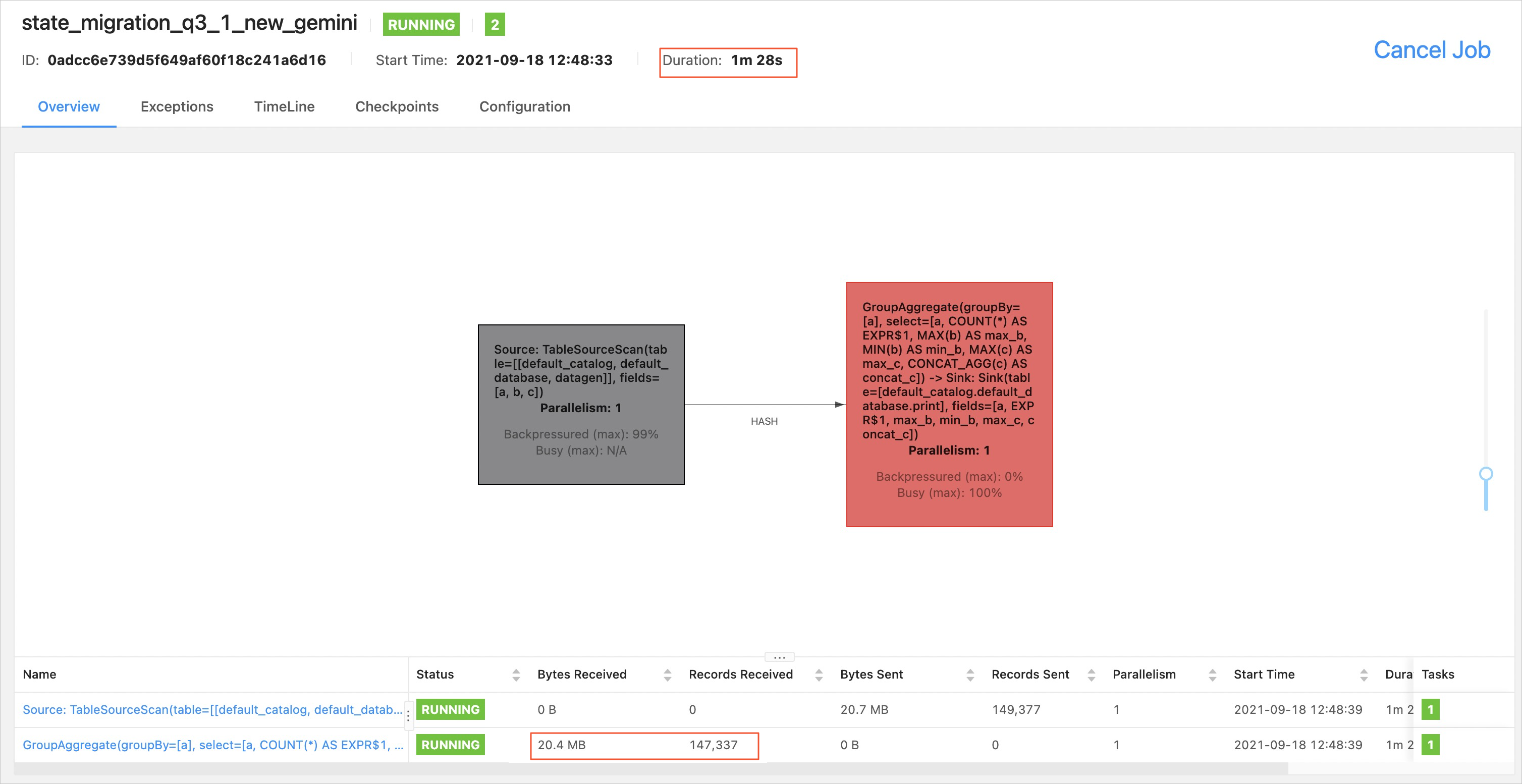This screenshot has width=1522, height=784.
Task: Sort by Records Sent column arrows
Action: 1091,675
